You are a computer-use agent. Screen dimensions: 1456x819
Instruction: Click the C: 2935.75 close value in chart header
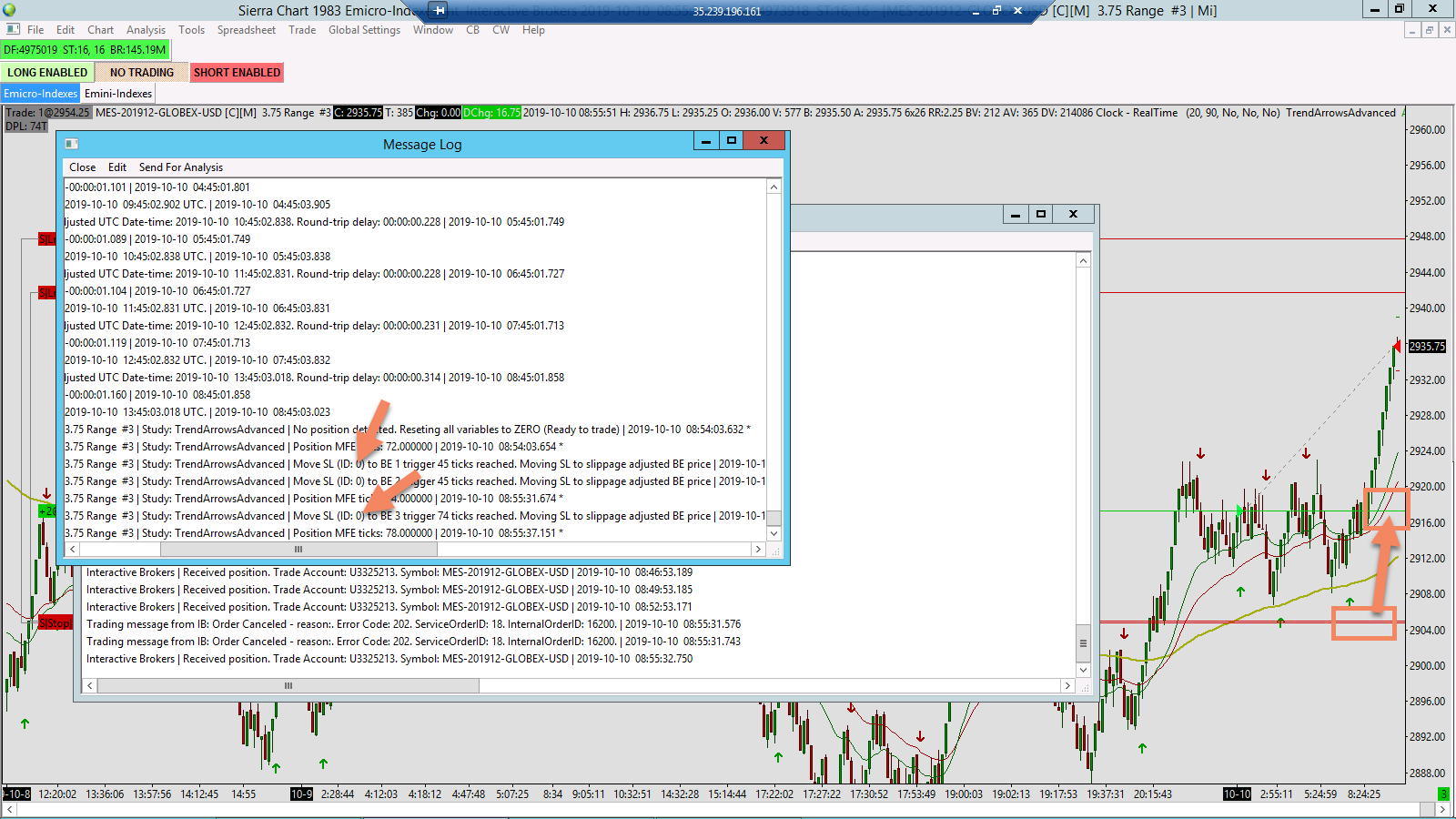[x=358, y=113]
